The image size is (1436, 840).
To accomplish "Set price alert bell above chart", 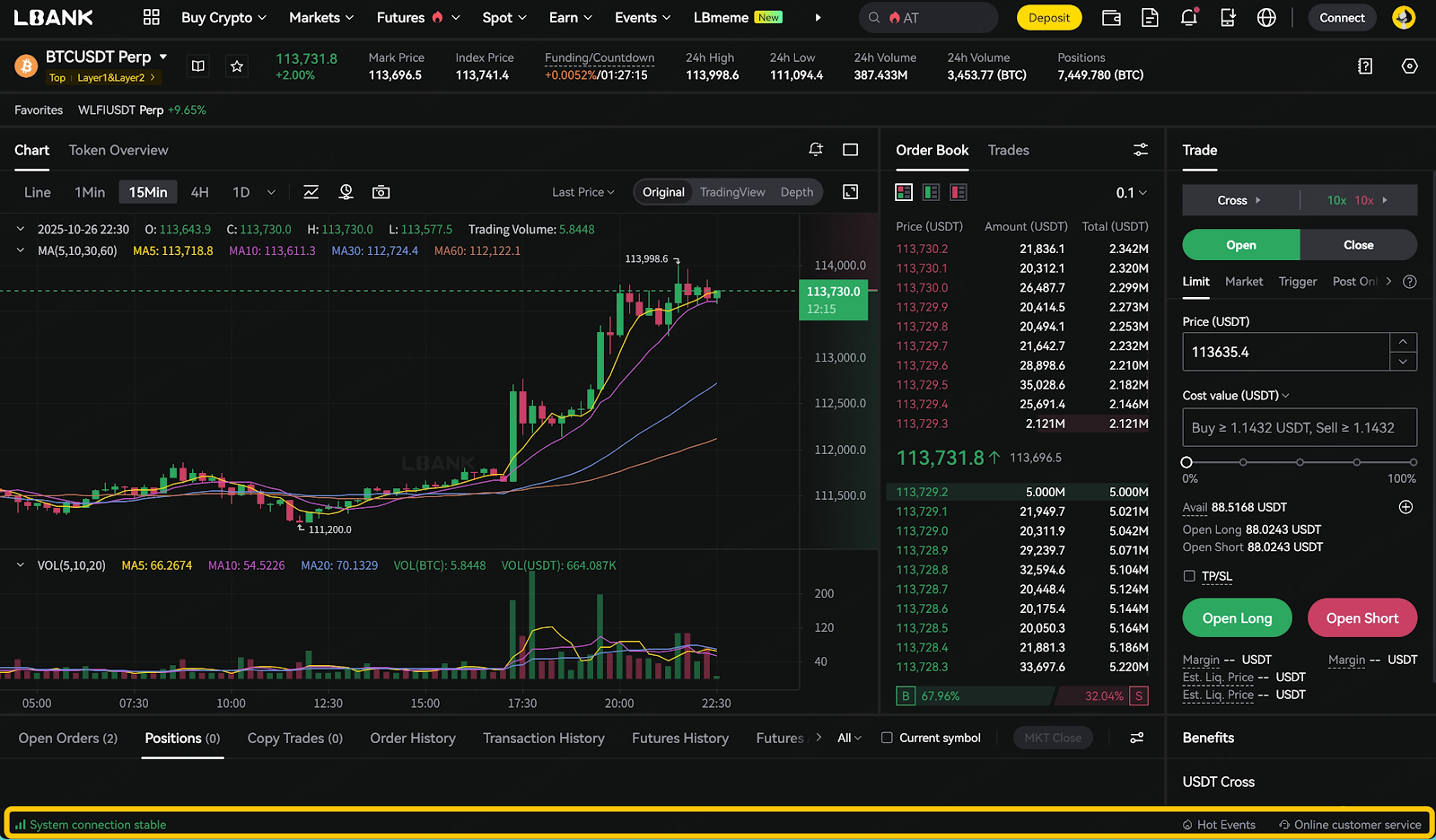I will pos(816,150).
